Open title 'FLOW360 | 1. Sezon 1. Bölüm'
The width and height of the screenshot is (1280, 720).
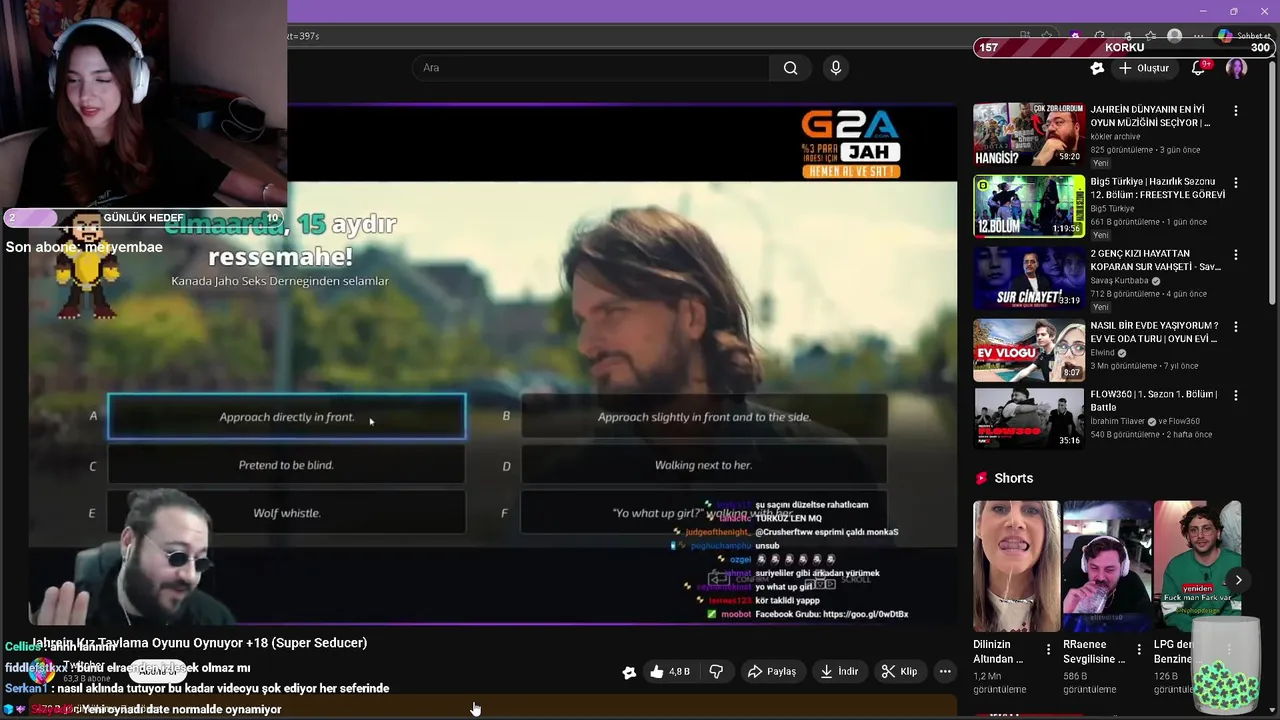(1153, 401)
